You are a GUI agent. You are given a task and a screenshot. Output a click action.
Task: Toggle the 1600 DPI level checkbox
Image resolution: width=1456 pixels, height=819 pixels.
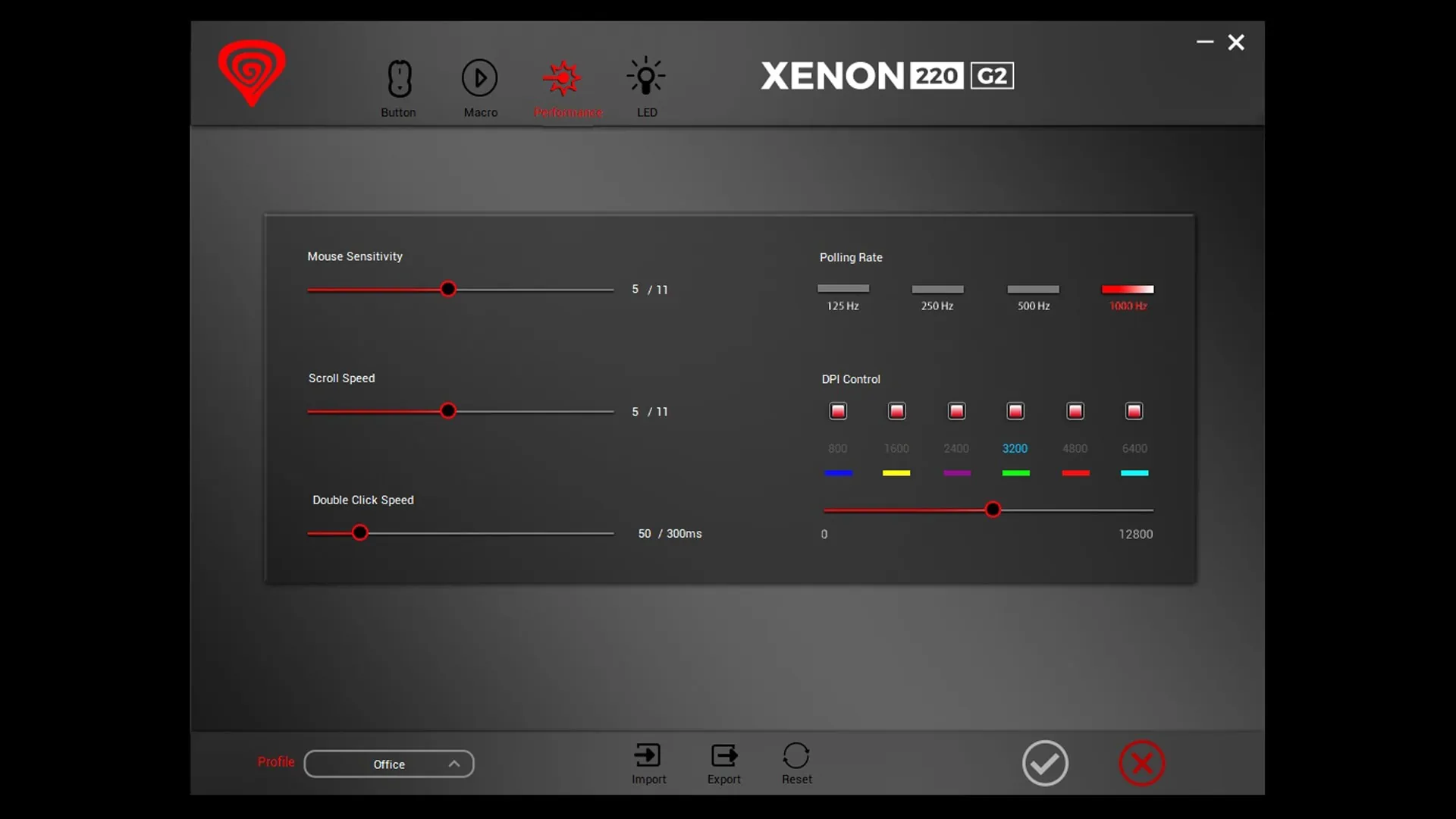(x=897, y=411)
